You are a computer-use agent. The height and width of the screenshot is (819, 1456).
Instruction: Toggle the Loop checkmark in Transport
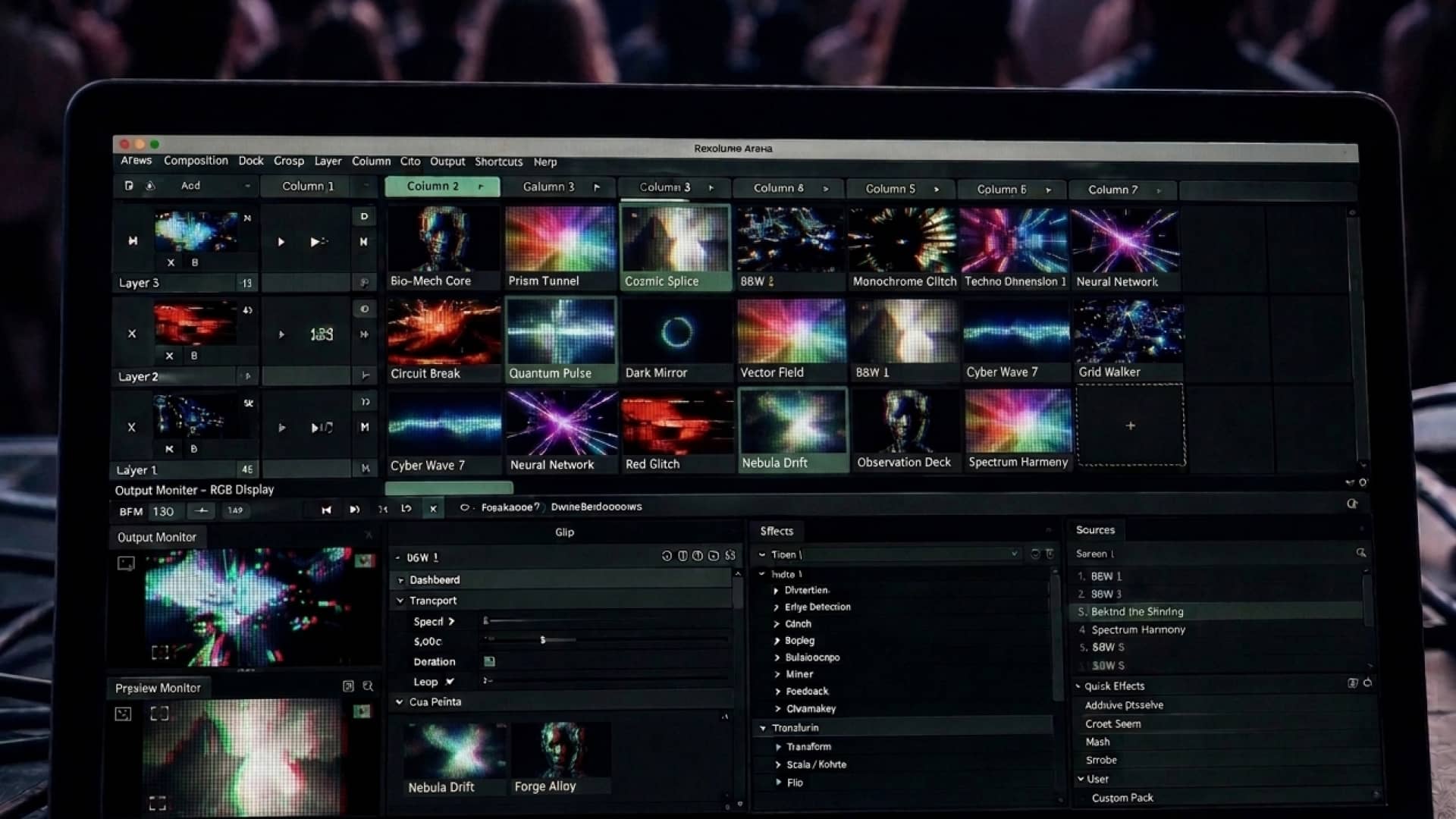(x=450, y=682)
